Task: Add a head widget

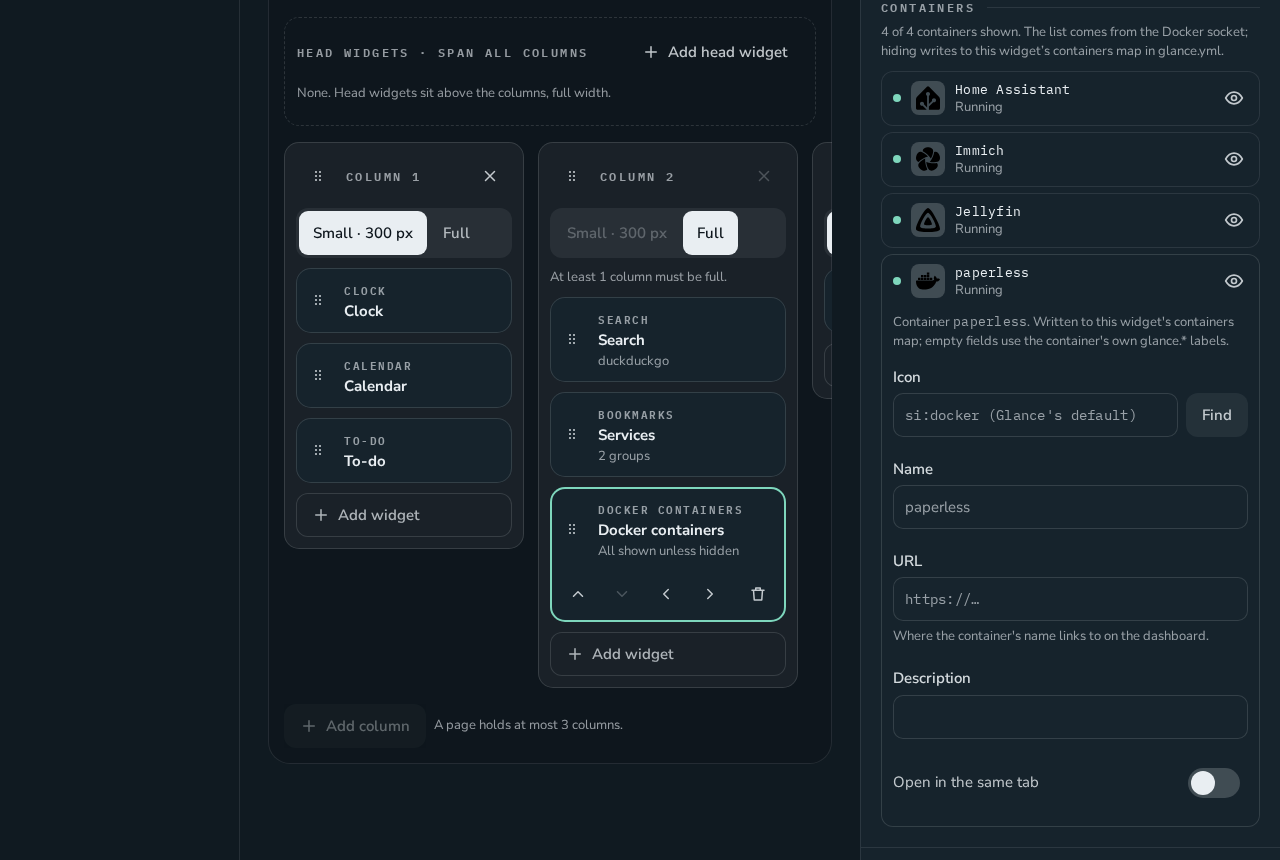Action: [x=716, y=52]
